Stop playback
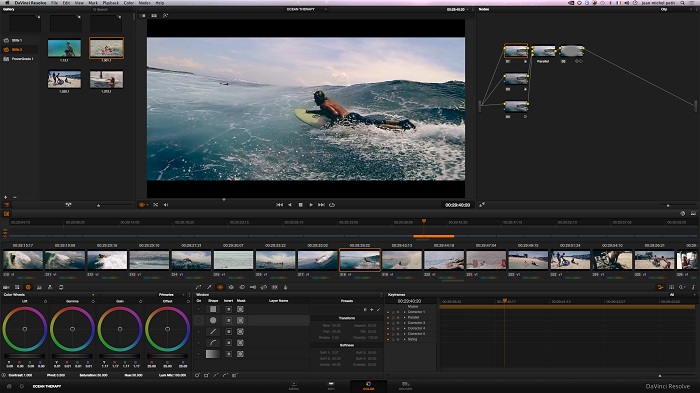 point(300,205)
